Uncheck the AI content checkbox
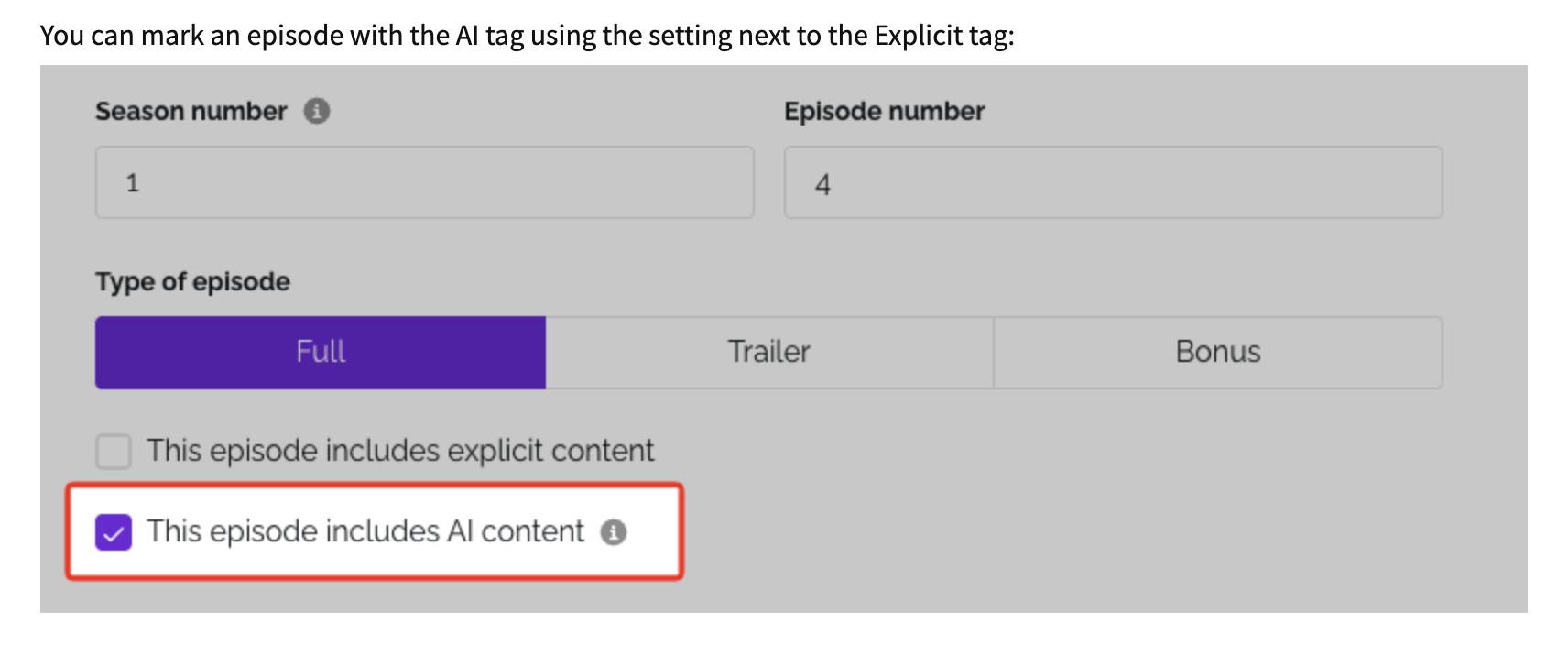 pos(114,532)
